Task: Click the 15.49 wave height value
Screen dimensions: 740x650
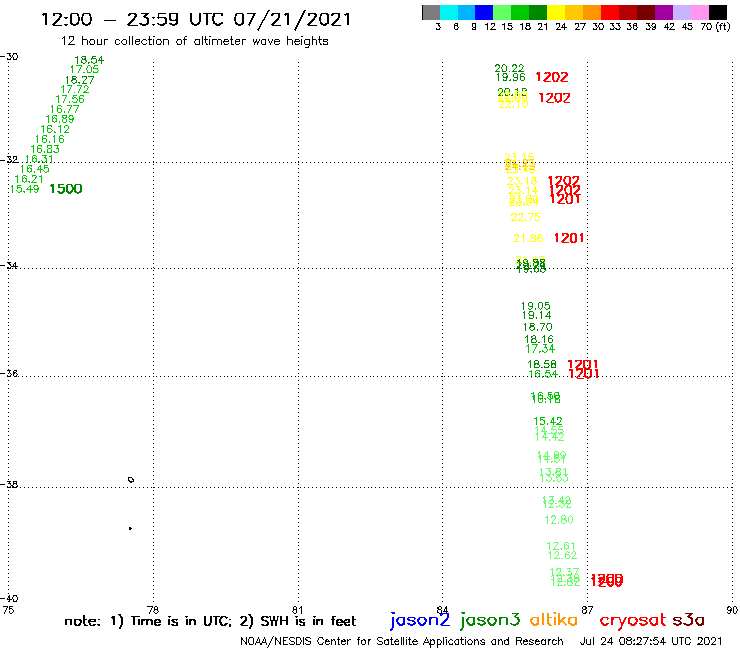Action: tap(24, 189)
